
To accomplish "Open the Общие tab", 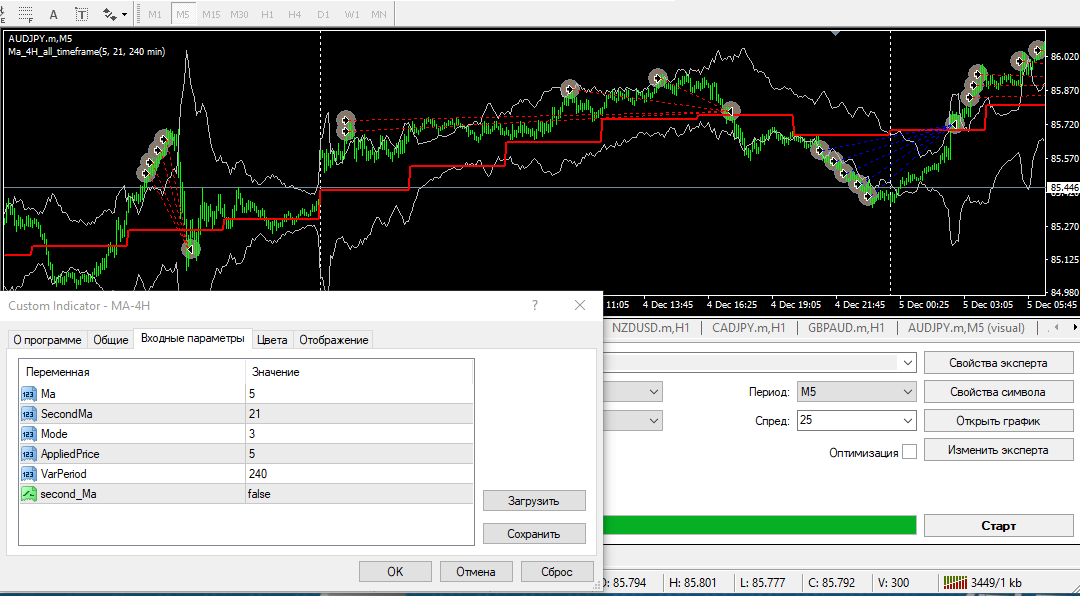I will [x=110, y=340].
